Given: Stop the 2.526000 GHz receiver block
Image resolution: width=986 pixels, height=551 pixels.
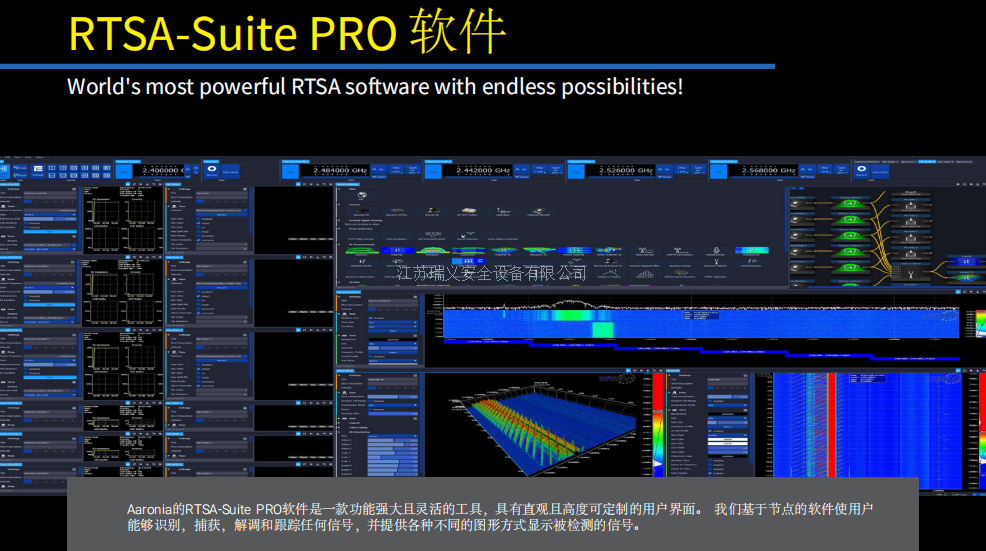Looking at the screenshot, I should click(x=576, y=172).
